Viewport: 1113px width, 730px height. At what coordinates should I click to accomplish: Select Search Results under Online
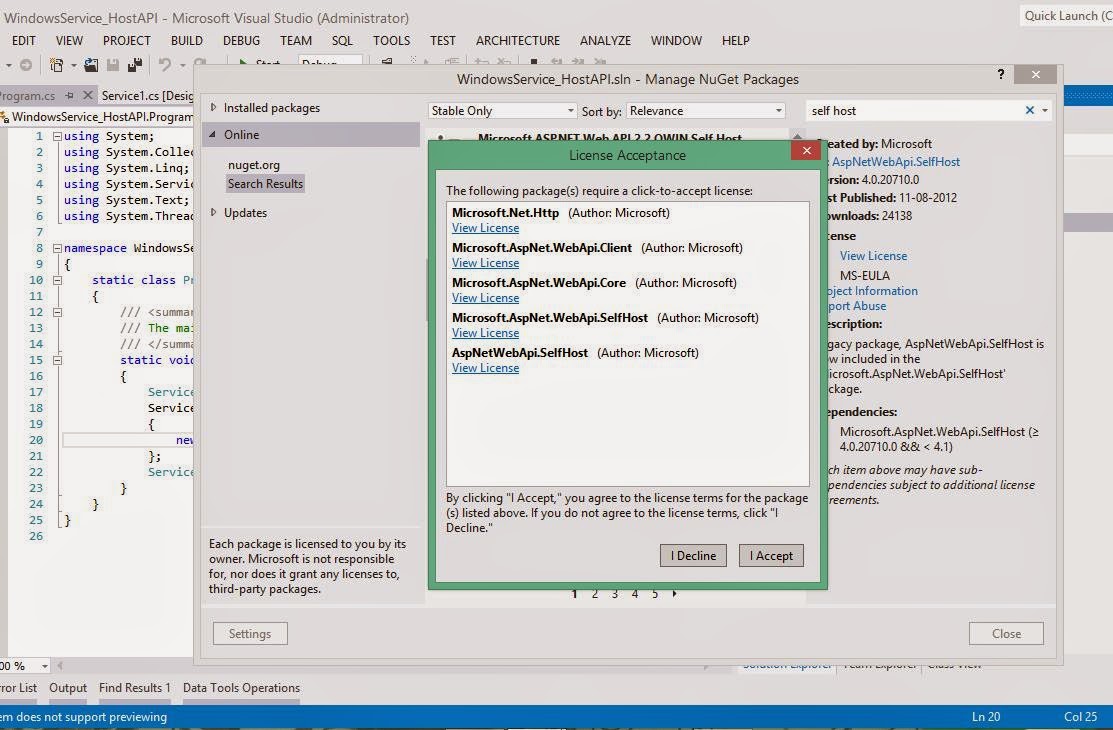click(265, 184)
